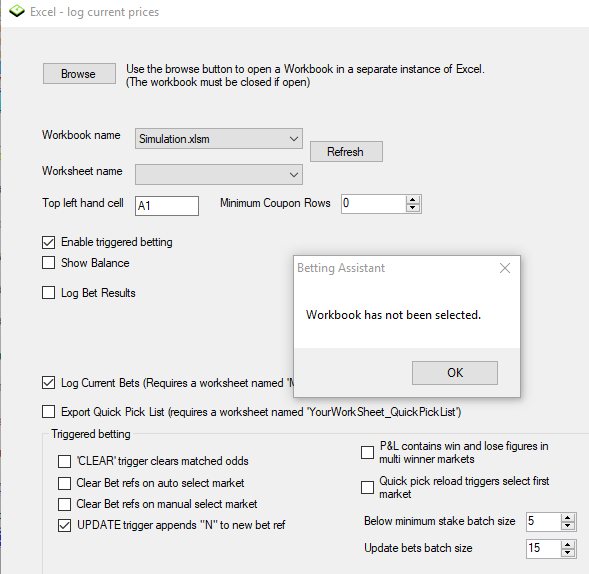Decrease Minimum Coupon Rows with down arrow
Viewport: 589px width, 574px height.
pos(413,208)
